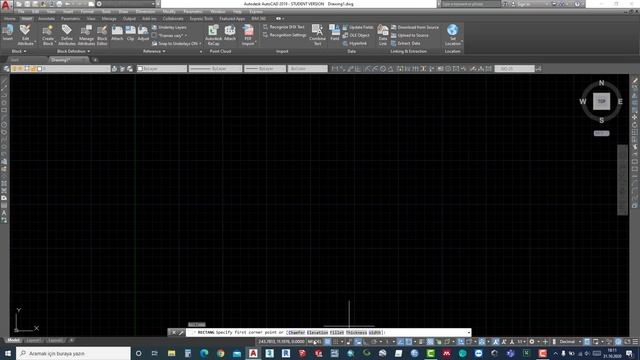Click the Fillet option in command line
Screen dimensions: 640x360
337,333
